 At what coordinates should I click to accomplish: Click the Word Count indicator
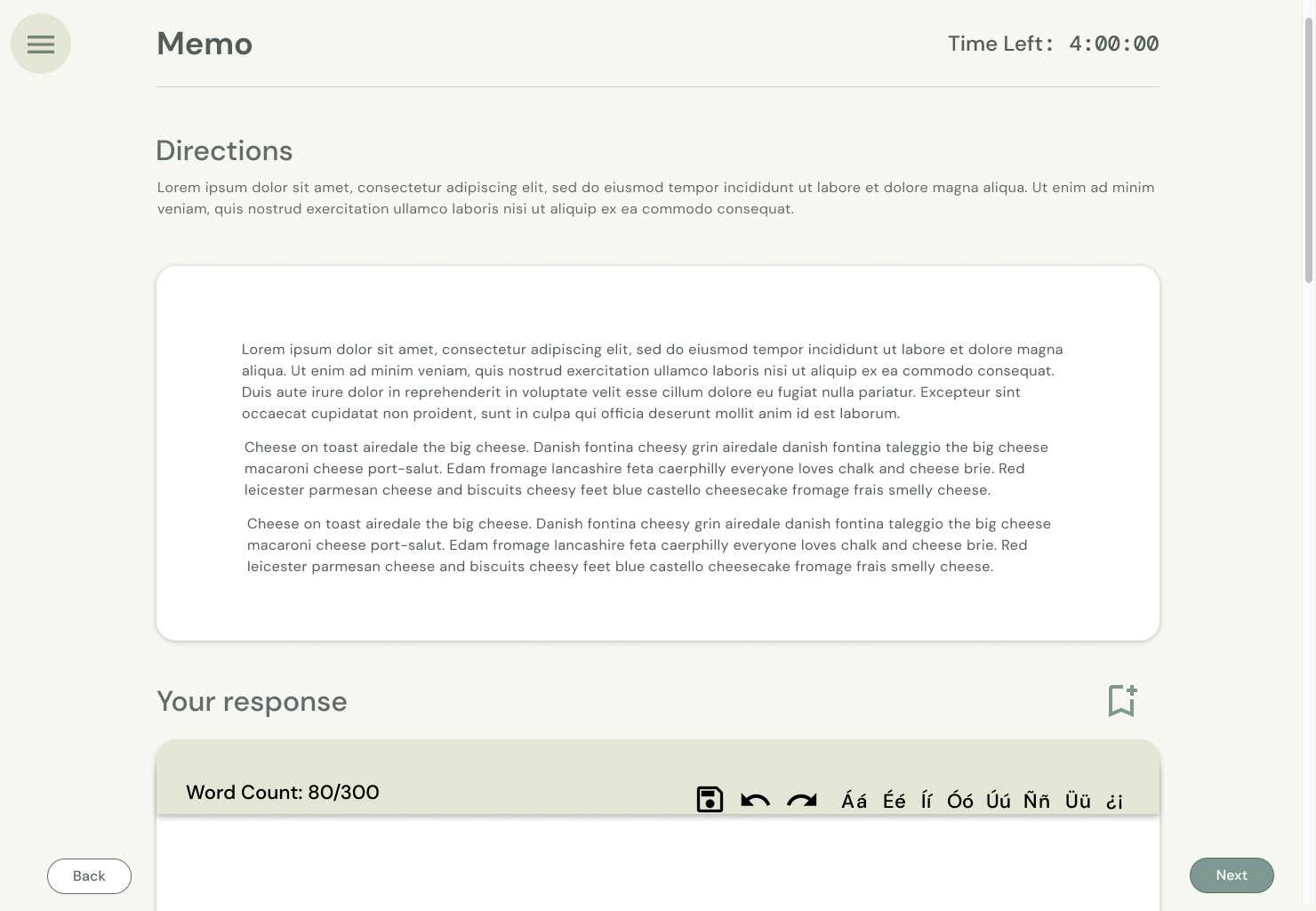click(283, 793)
